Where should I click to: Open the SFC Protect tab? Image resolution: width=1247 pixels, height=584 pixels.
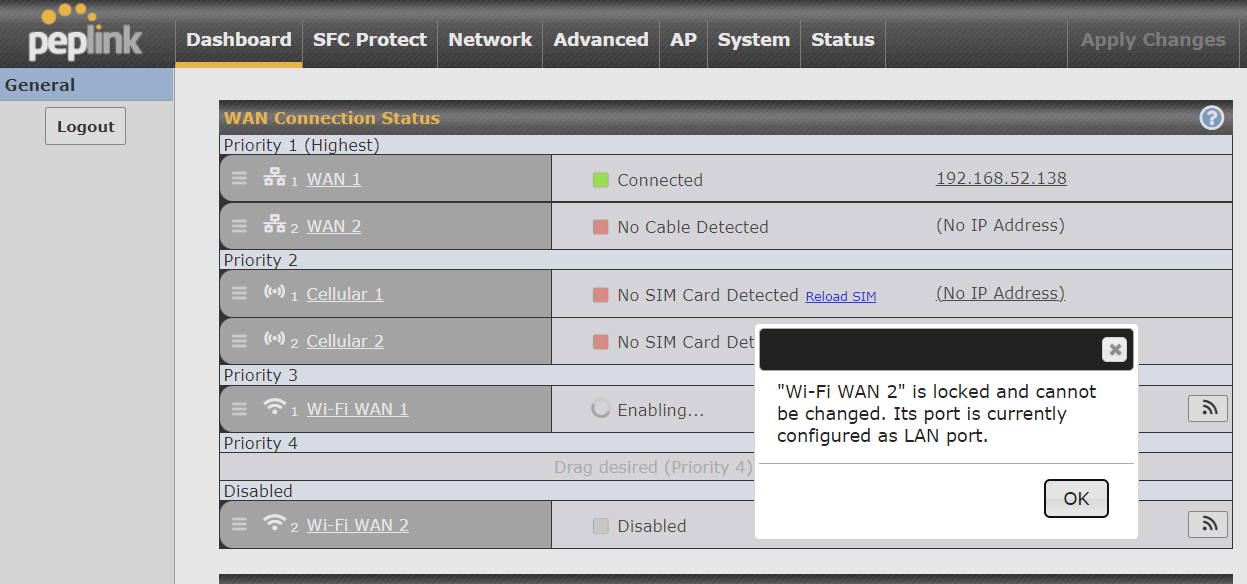click(369, 40)
